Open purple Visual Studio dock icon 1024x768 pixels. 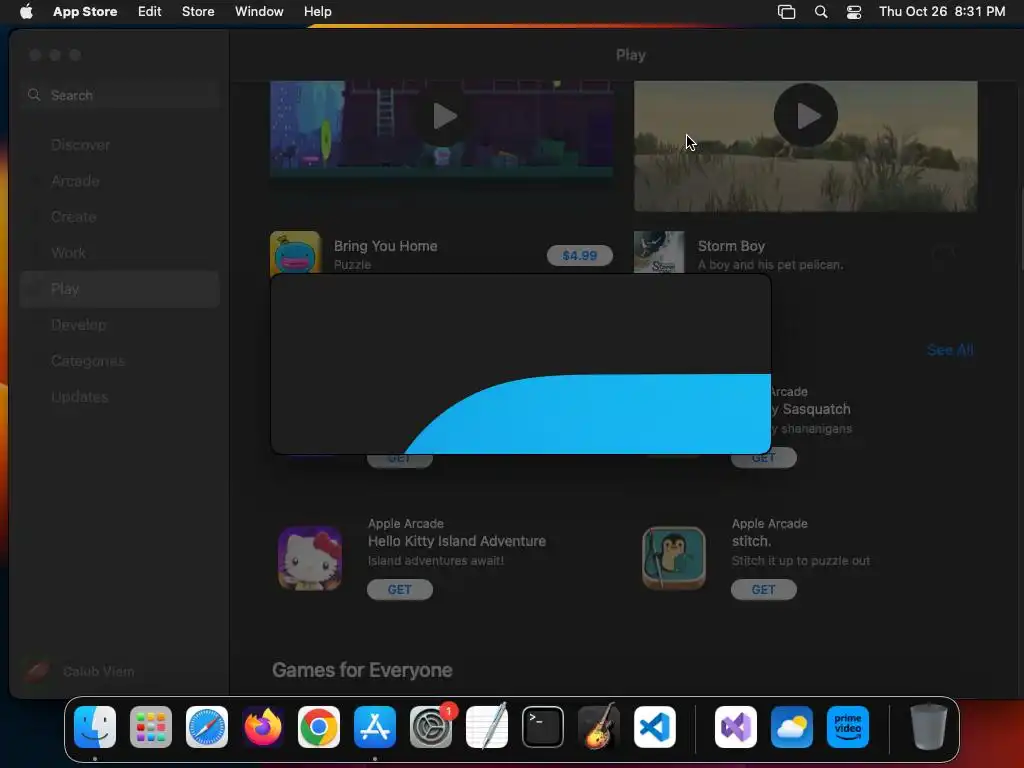(x=736, y=727)
